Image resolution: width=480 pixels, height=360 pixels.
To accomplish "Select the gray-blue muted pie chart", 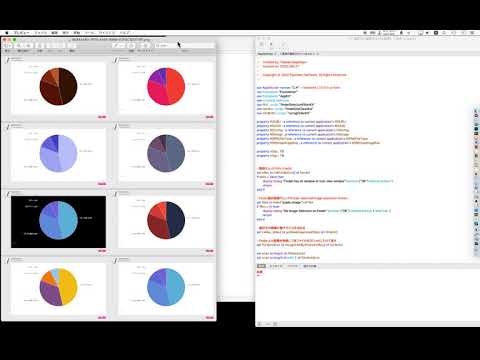I will tap(166, 153).
